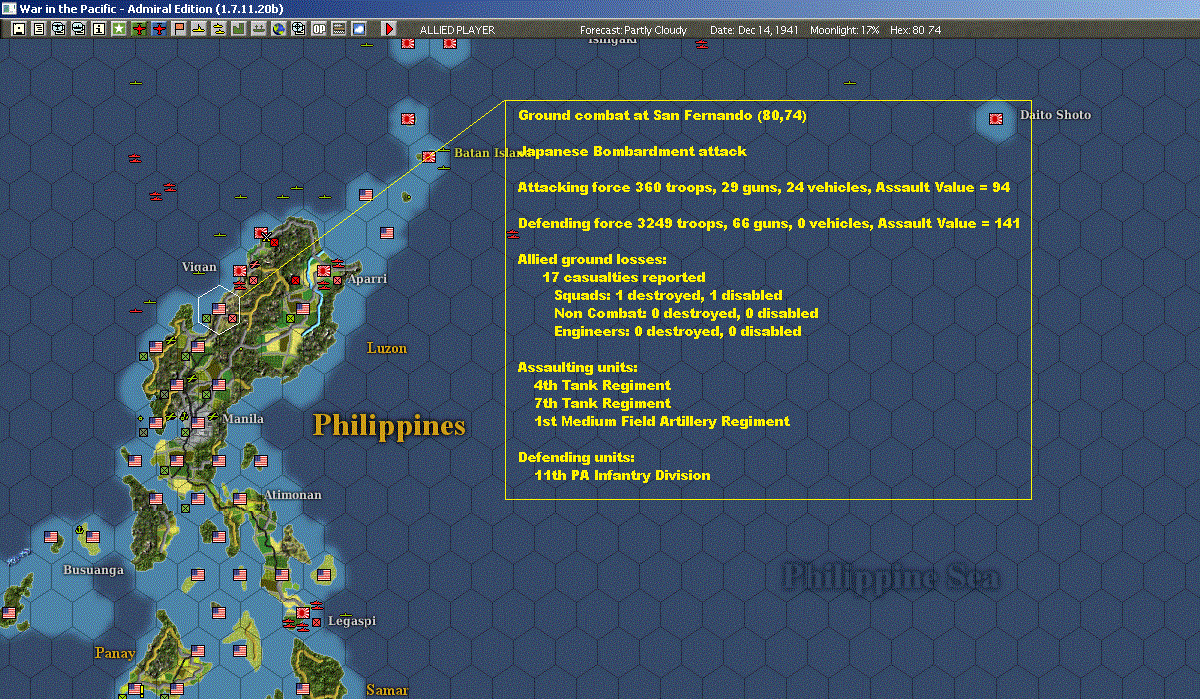Click the Legaspi map label
Screen dimensions: 1200x699
pos(352,621)
